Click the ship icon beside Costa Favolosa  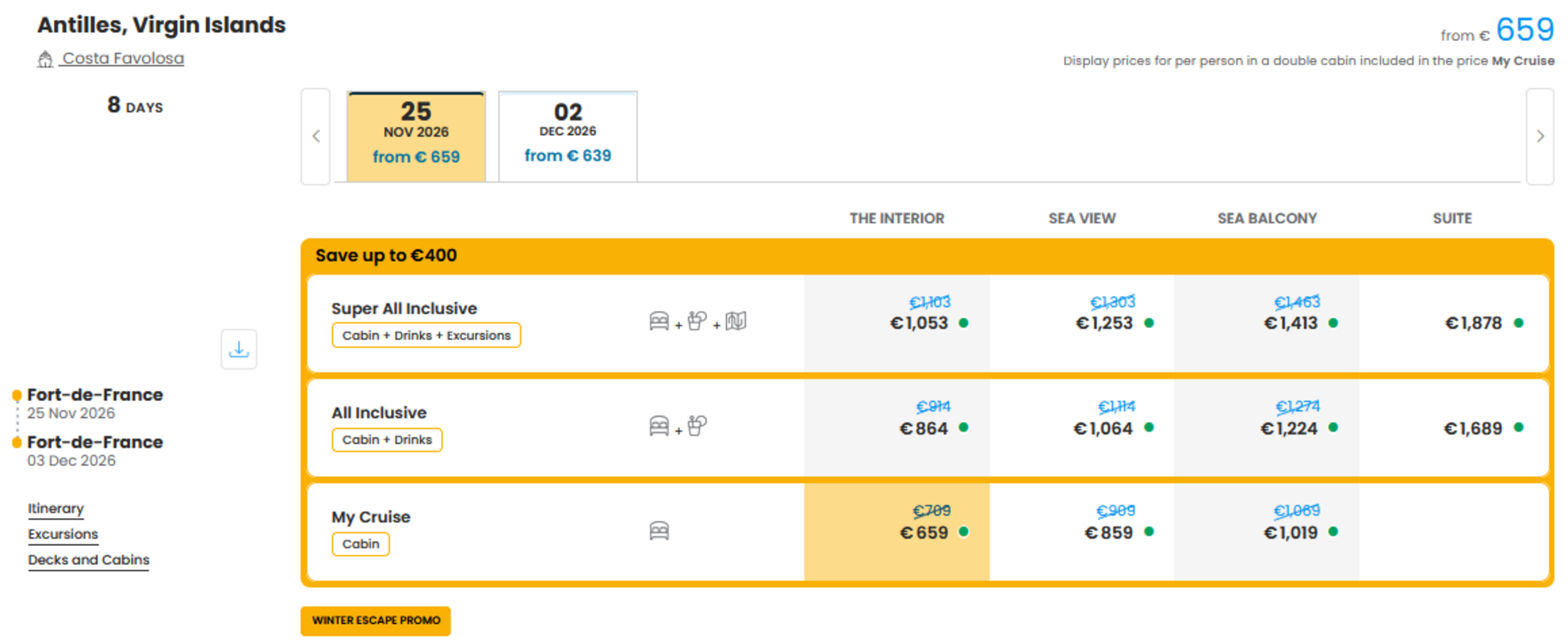(x=45, y=59)
